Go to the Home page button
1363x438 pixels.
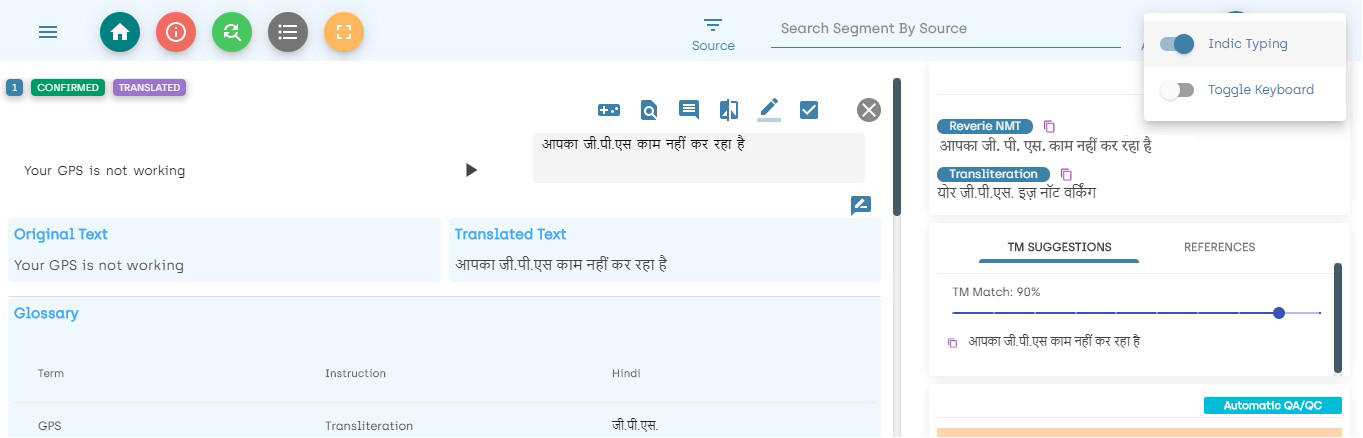pyautogui.click(x=120, y=32)
